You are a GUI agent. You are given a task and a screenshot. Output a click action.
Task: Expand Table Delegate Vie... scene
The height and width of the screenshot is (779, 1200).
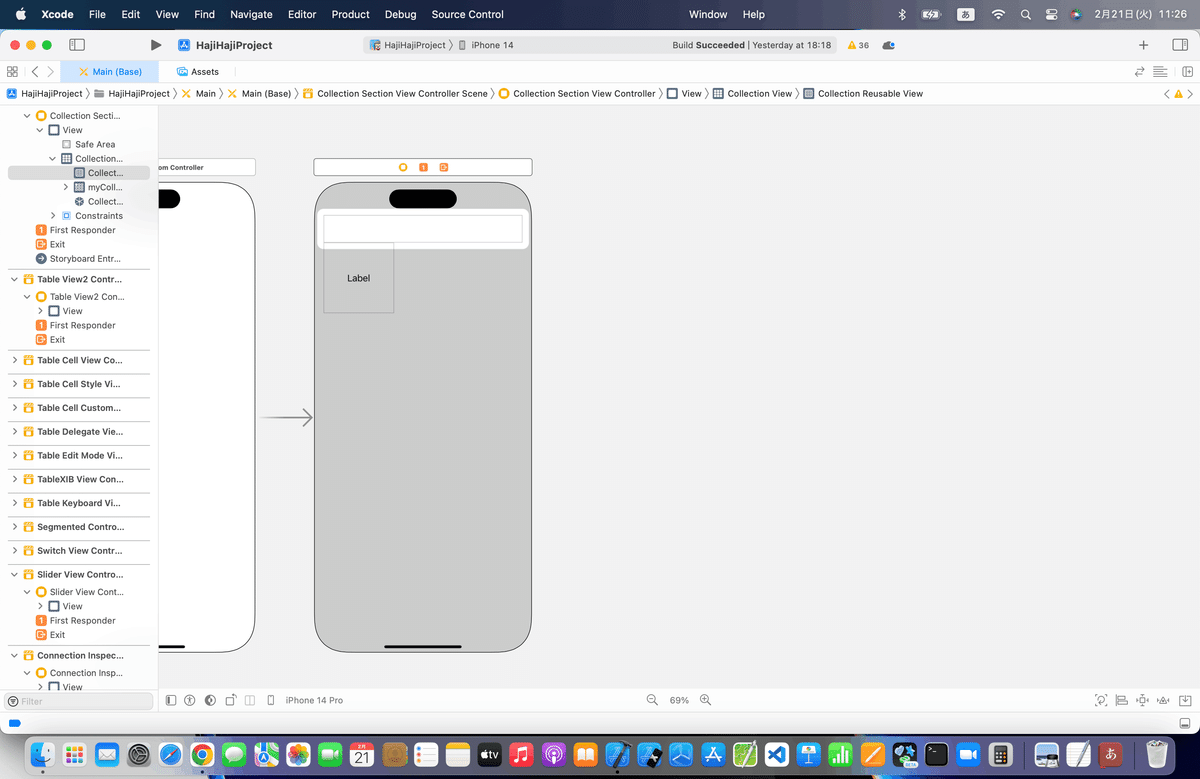click(14, 432)
